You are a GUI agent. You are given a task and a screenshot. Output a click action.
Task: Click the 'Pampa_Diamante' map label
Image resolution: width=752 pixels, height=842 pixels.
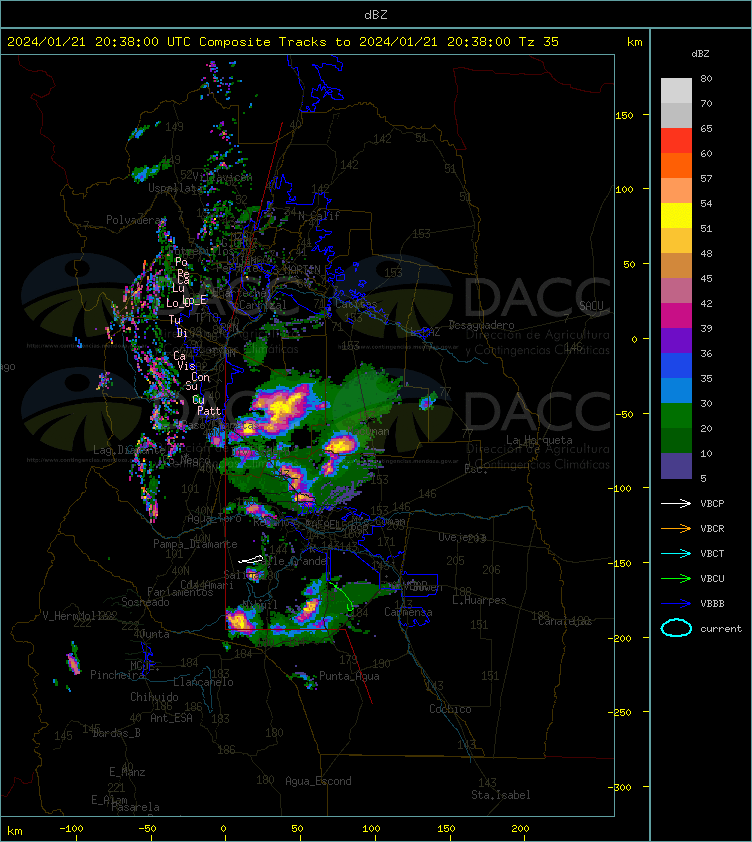click(195, 544)
